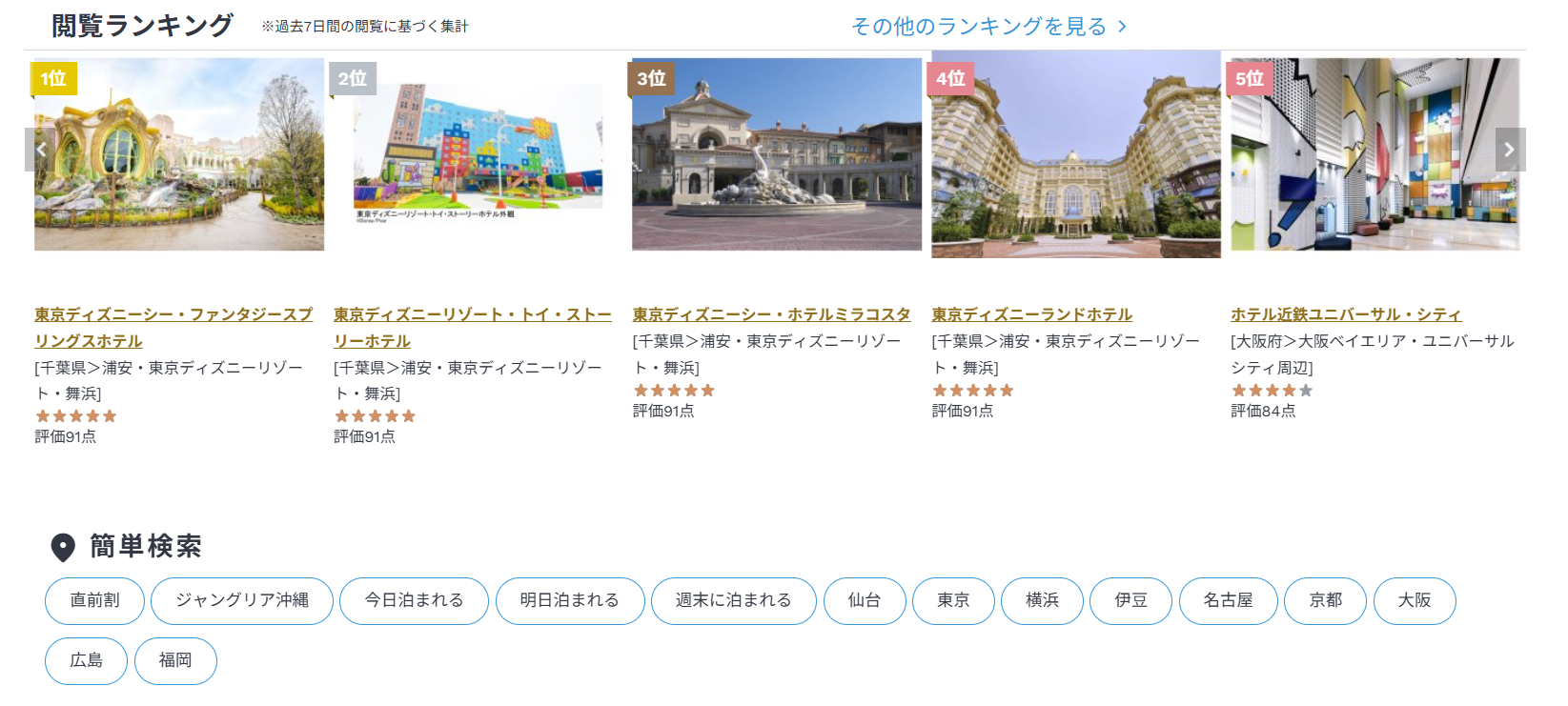Open 東京ディズニーランドホテル title link

tap(1031, 314)
